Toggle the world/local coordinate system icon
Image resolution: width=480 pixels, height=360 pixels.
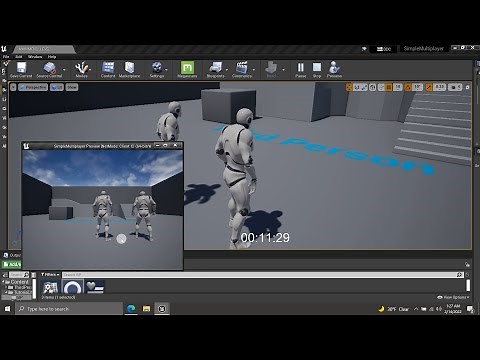click(373, 87)
